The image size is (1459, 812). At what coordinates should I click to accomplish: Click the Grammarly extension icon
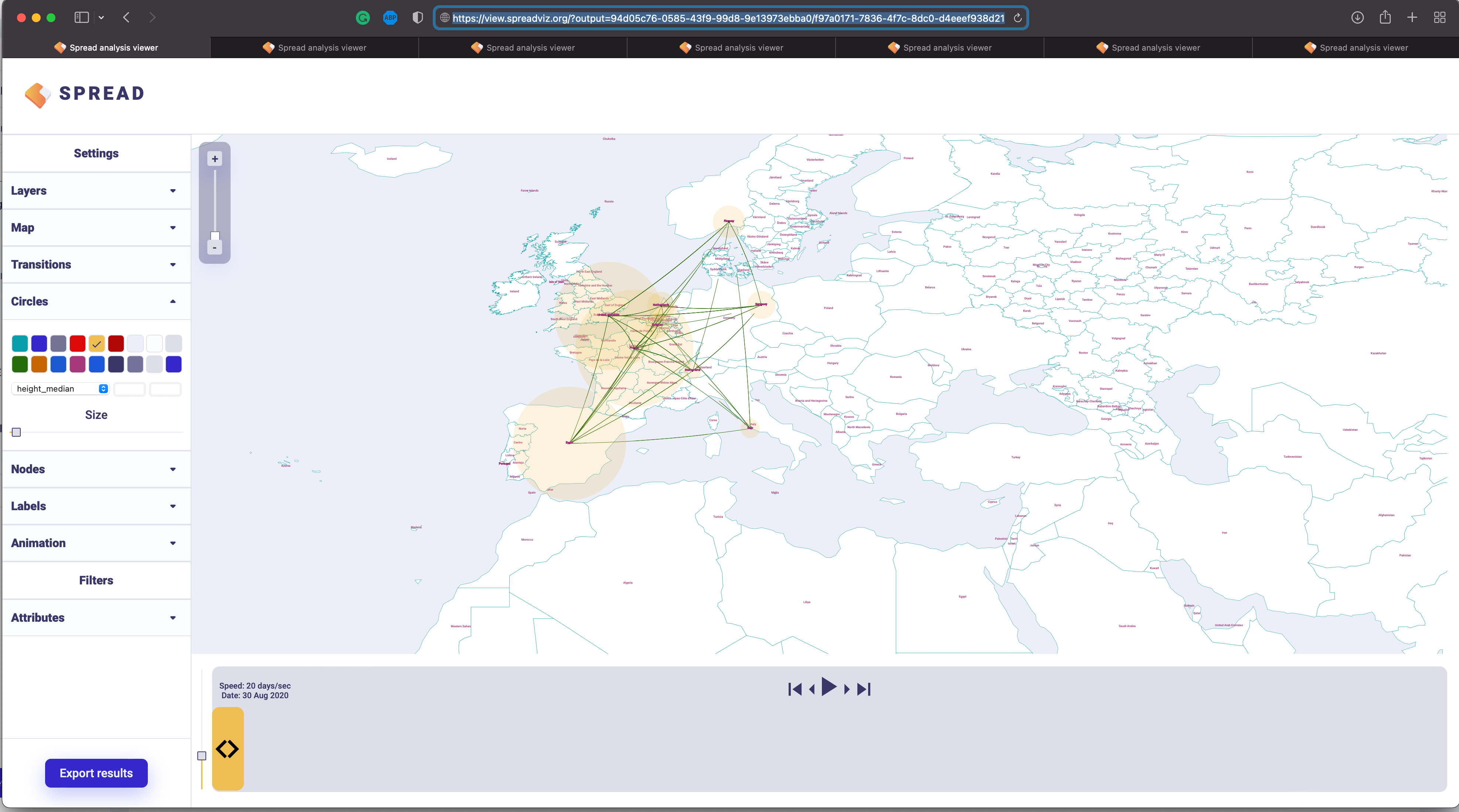(363, 18)
